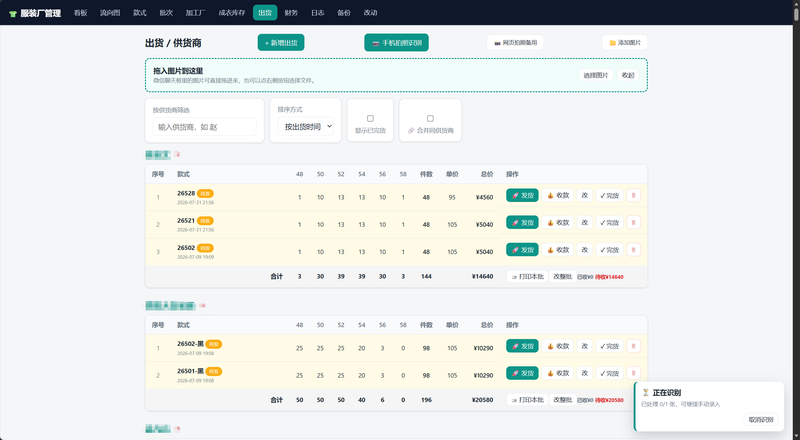Screen dimensions: 800x440
Task: Click 发货 rocket for 26501-黑 row
Action: click(522, 373)
